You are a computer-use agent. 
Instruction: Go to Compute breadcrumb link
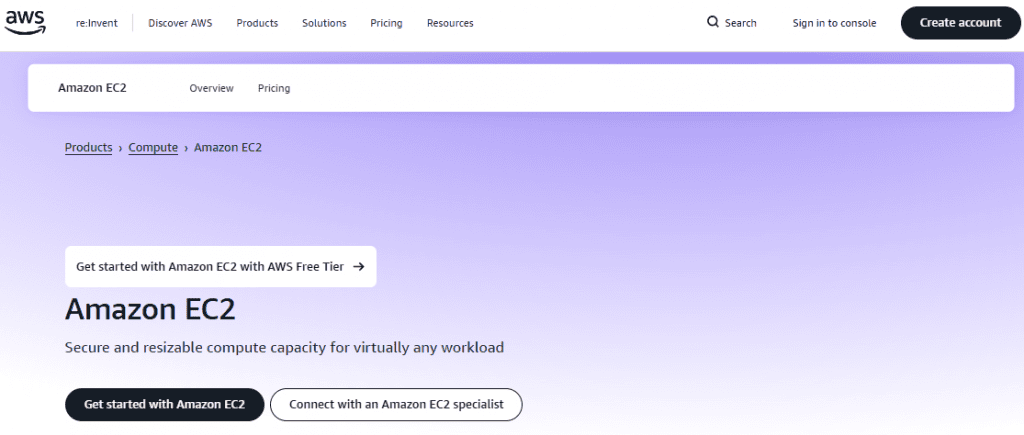tap(153, 148)
